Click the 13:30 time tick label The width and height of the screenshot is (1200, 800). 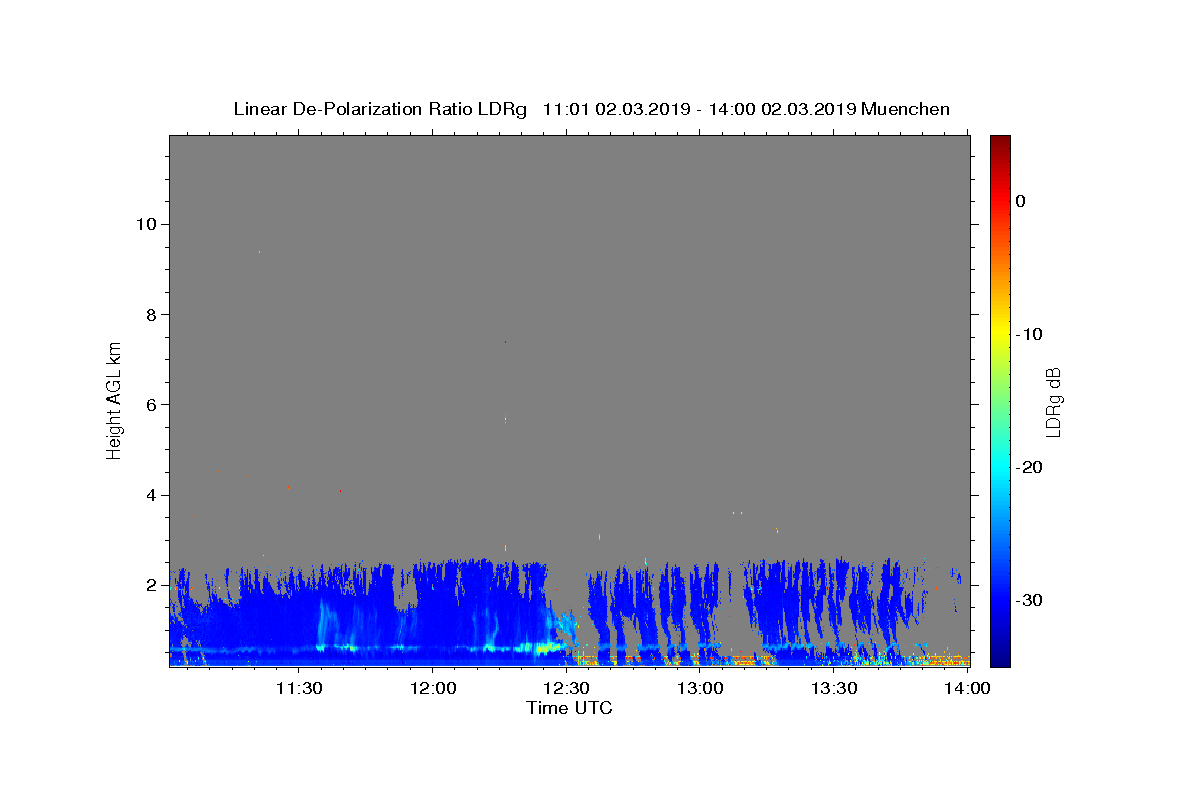[835, 688]
